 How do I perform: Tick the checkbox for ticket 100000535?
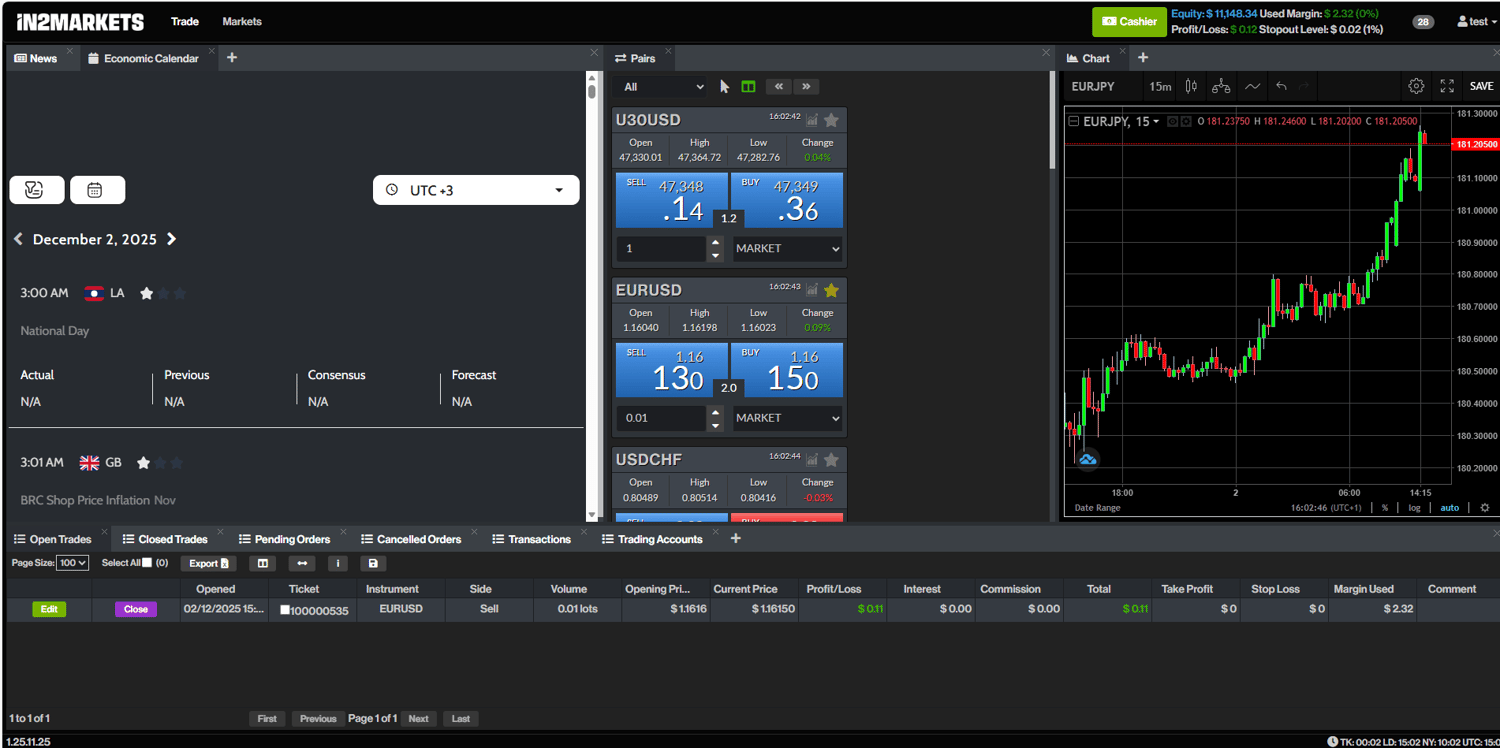[x=285, y=609]
